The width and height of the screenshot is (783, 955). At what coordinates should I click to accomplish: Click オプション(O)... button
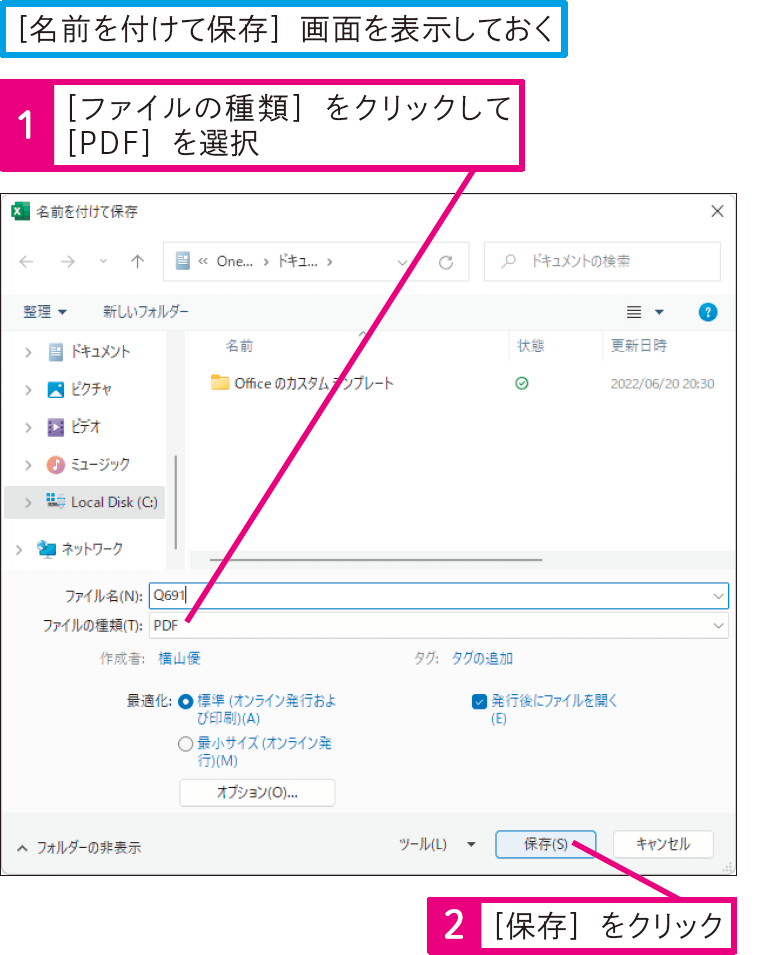click(x=257, y=792)
